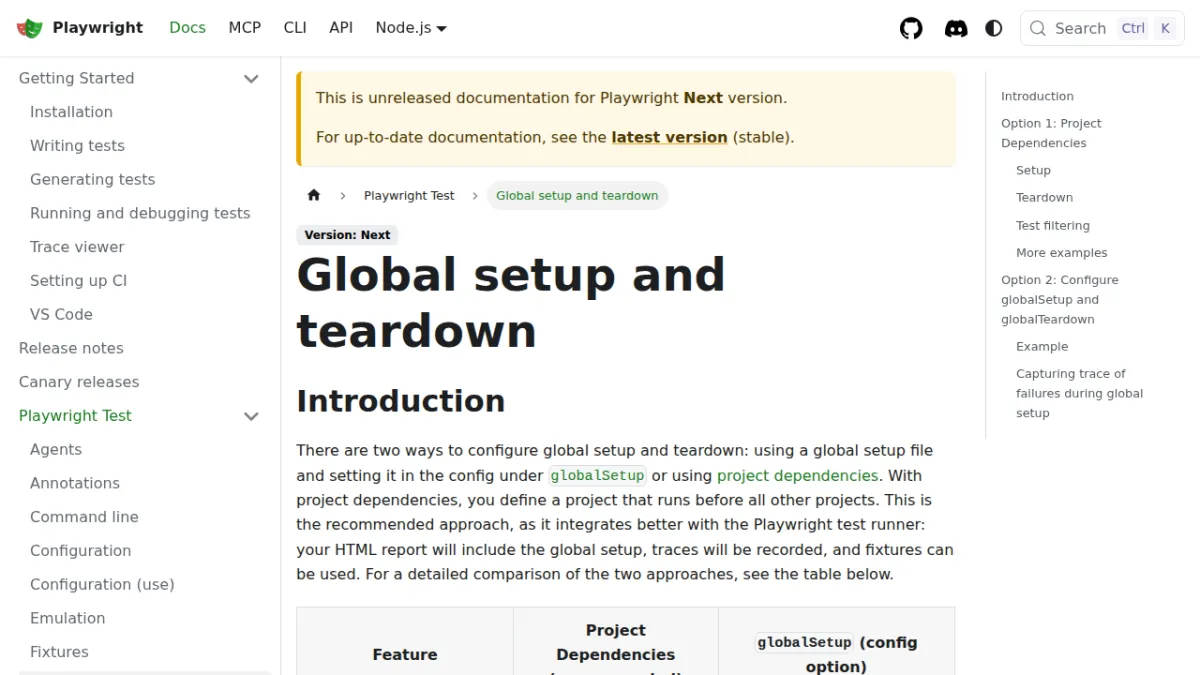Follow the latest version link

669,137
